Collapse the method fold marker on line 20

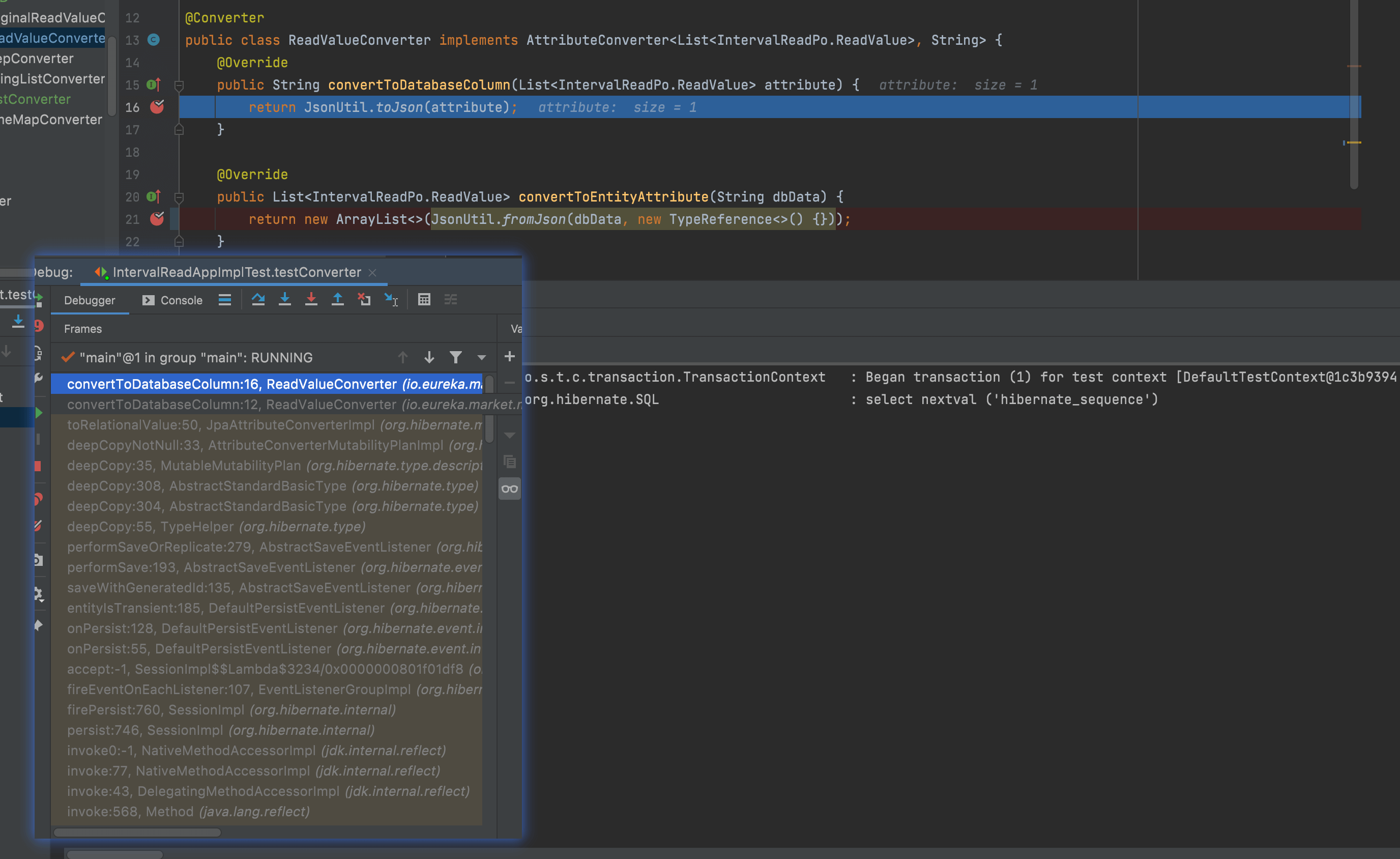click(179, 197)
